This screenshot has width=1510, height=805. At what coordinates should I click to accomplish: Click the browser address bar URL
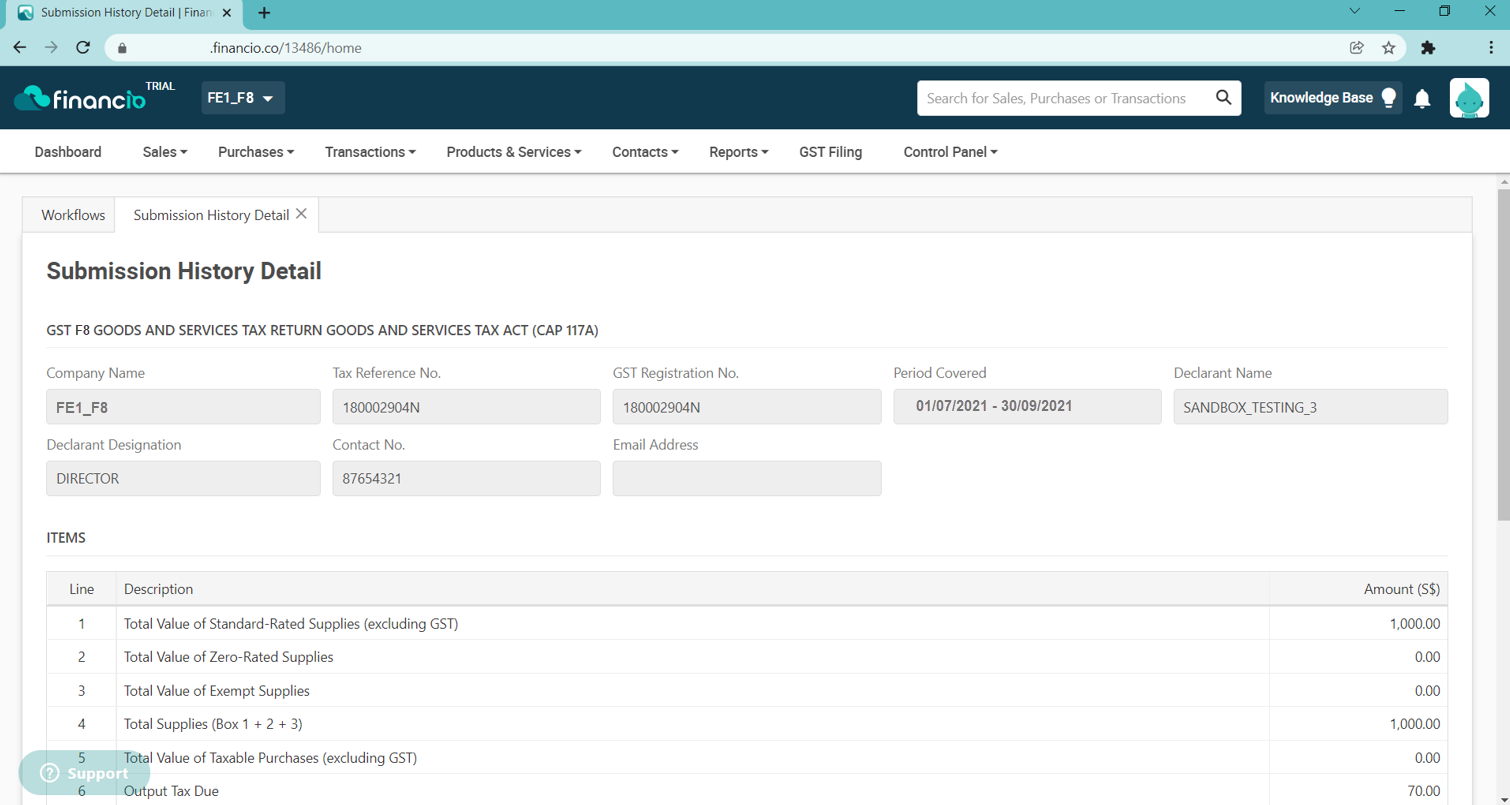tap(286, 48)
